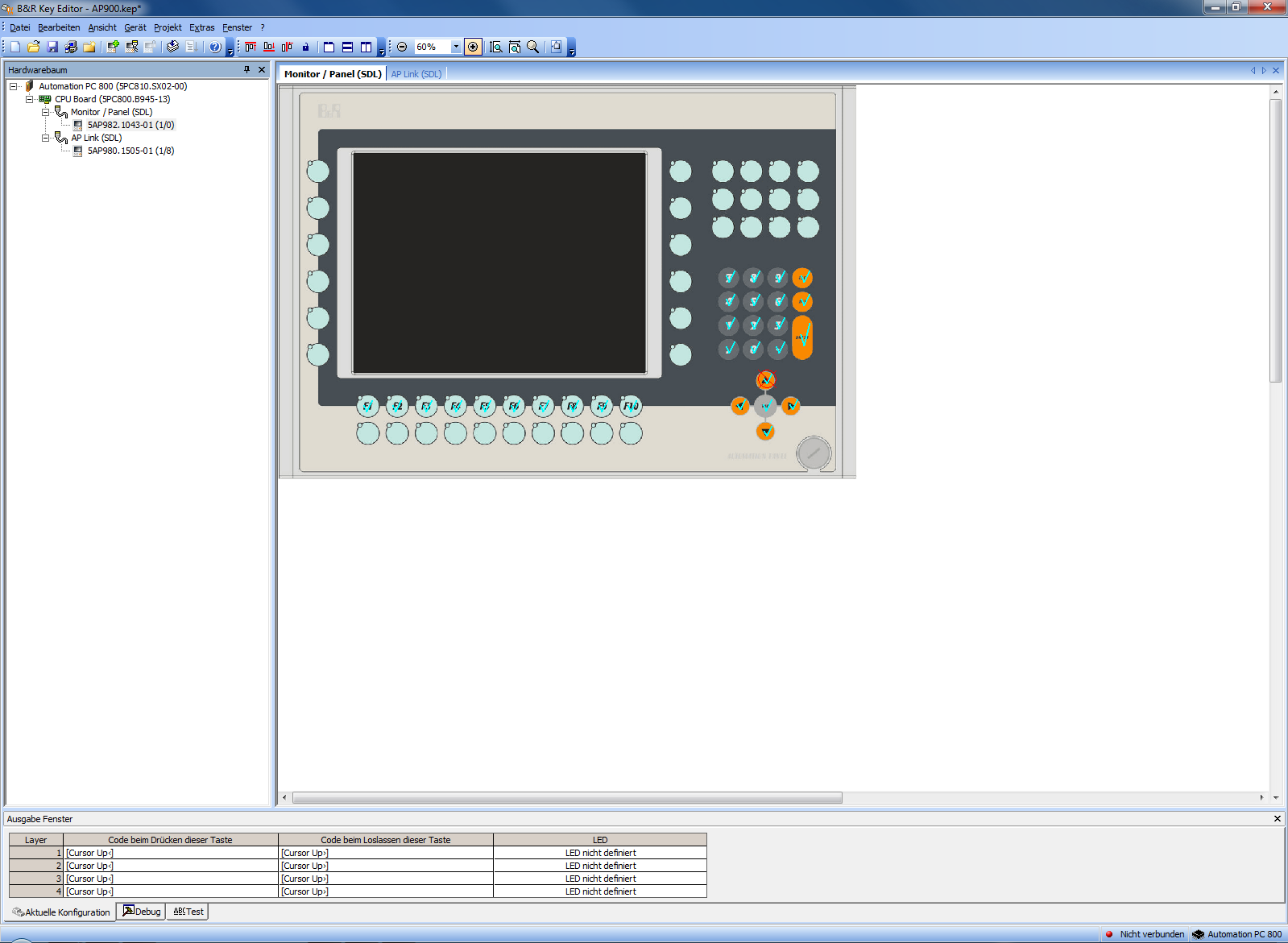Collapse the AP Link (SDL) tree node
The width and height of the screenshot is (1288, 943).
pos(46,138)
